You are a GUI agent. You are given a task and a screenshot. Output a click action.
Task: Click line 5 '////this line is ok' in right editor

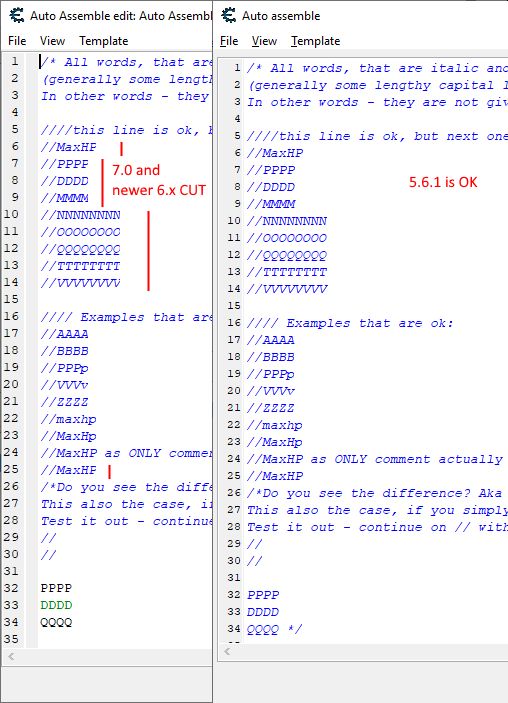click(377, 136)
